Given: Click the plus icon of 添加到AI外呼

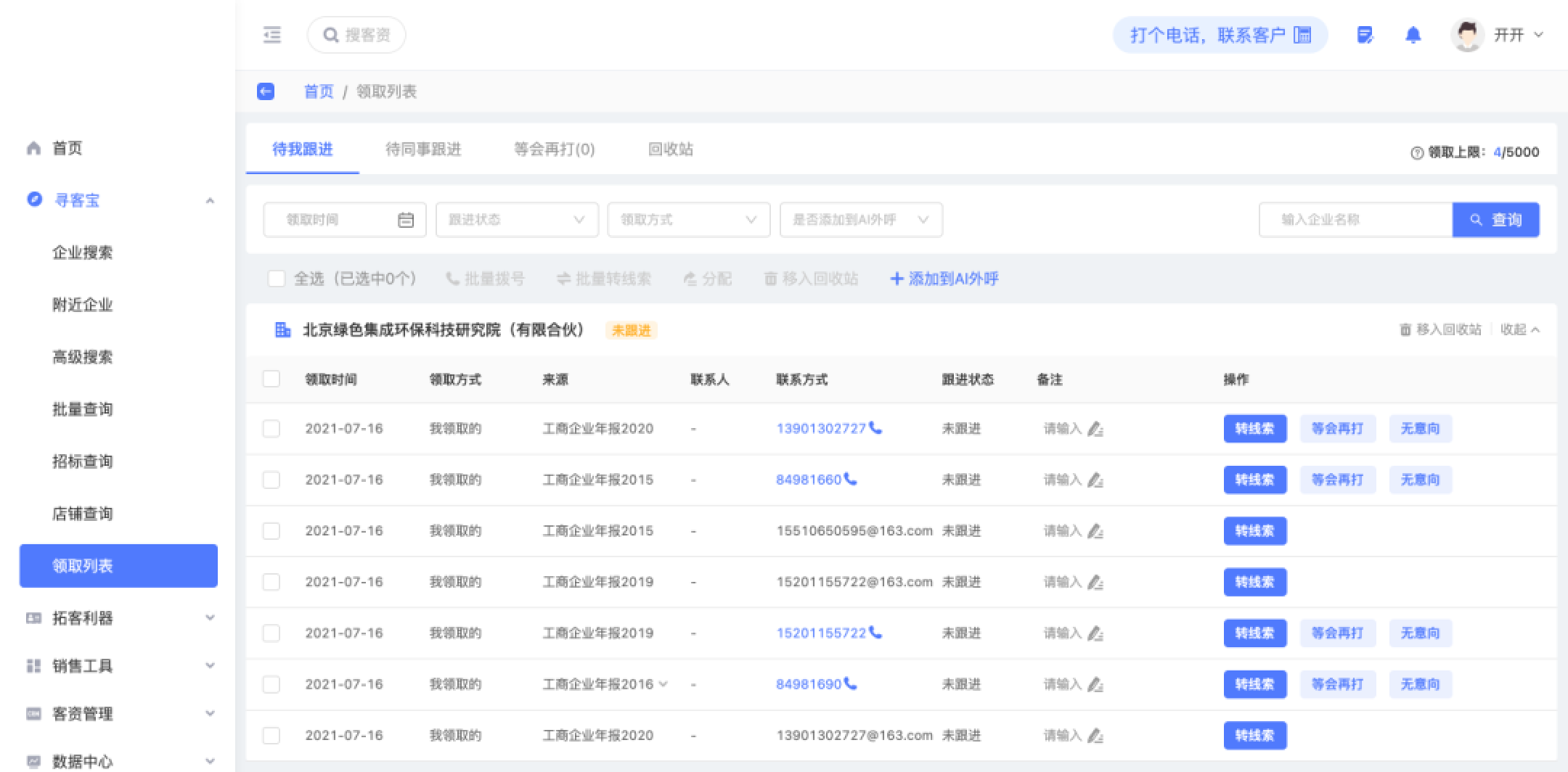Looking at the screenshot, I should pos(897,279).
